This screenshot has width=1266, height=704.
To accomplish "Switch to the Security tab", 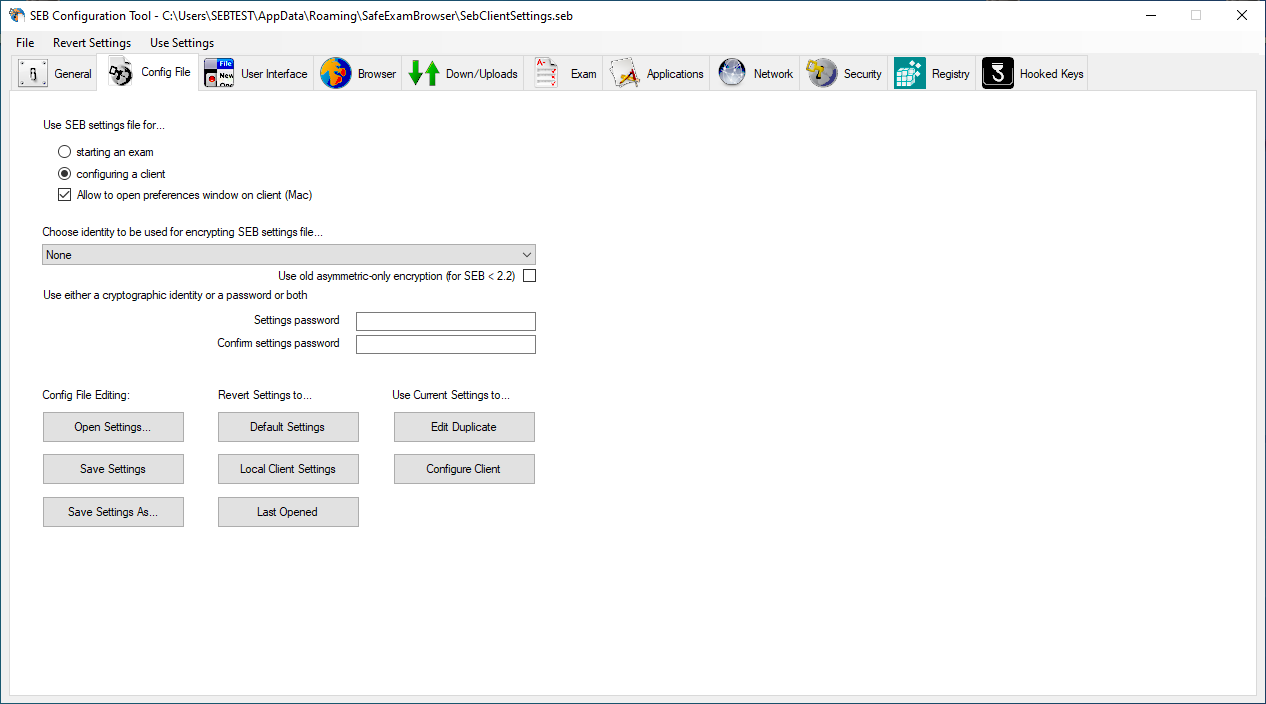I will pyautogui.click(x=844, y=74).
